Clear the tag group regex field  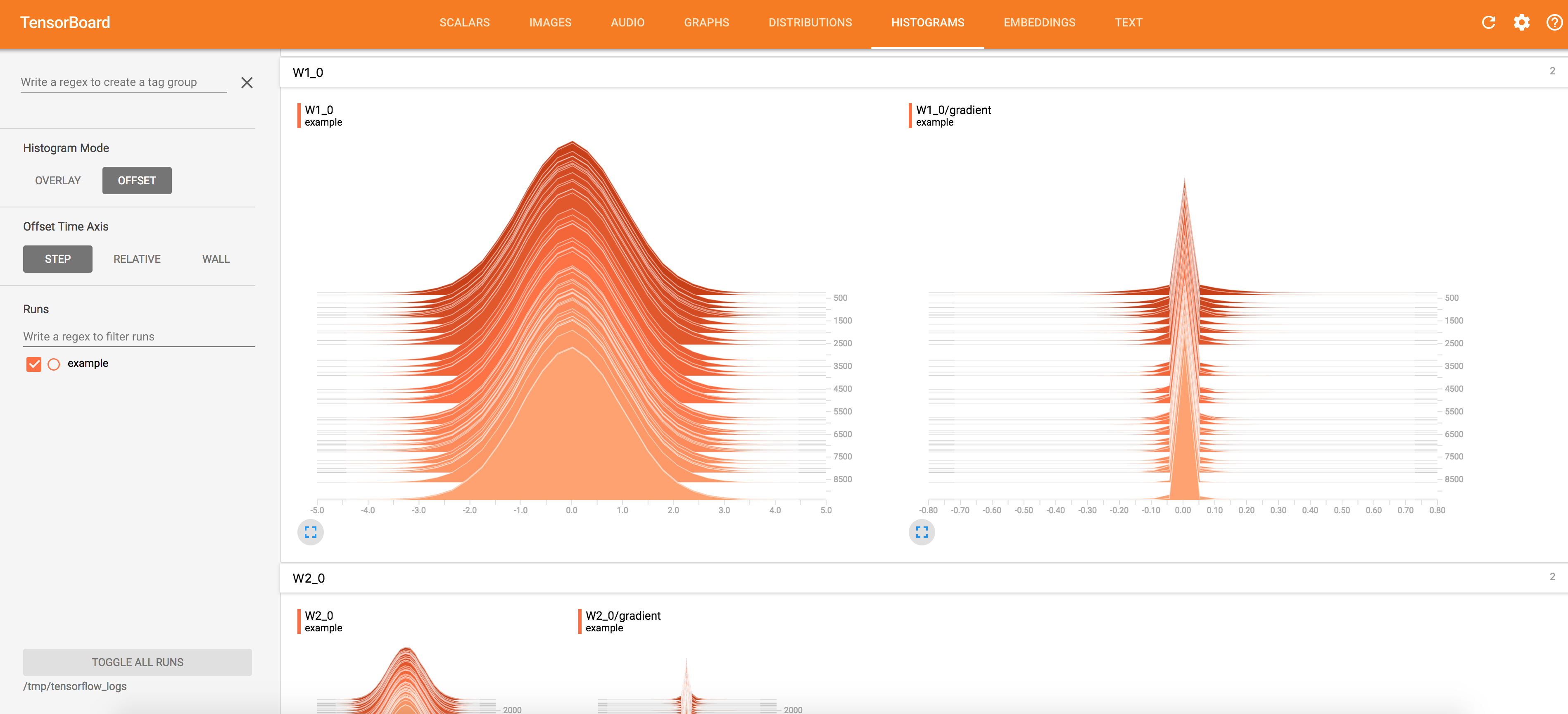click(247, 83)
